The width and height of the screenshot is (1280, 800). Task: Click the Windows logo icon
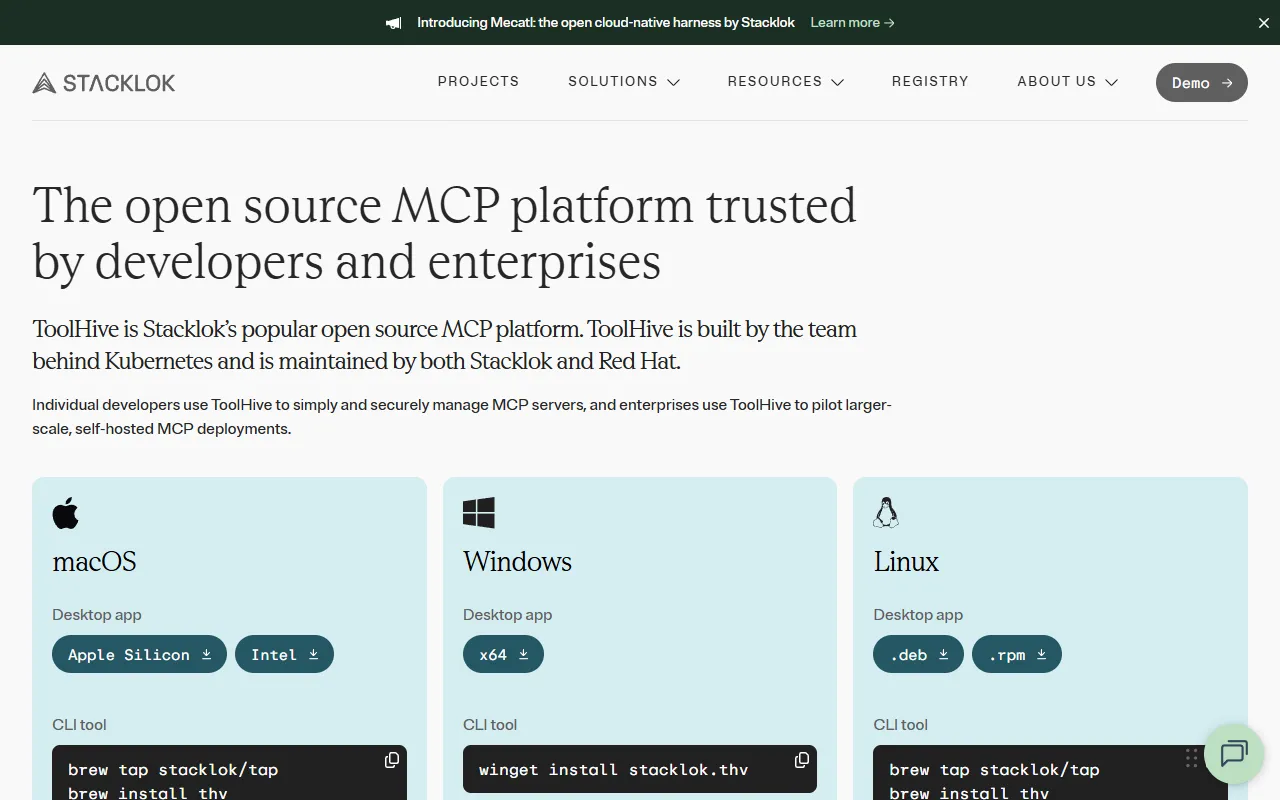[x=479, y=513]
